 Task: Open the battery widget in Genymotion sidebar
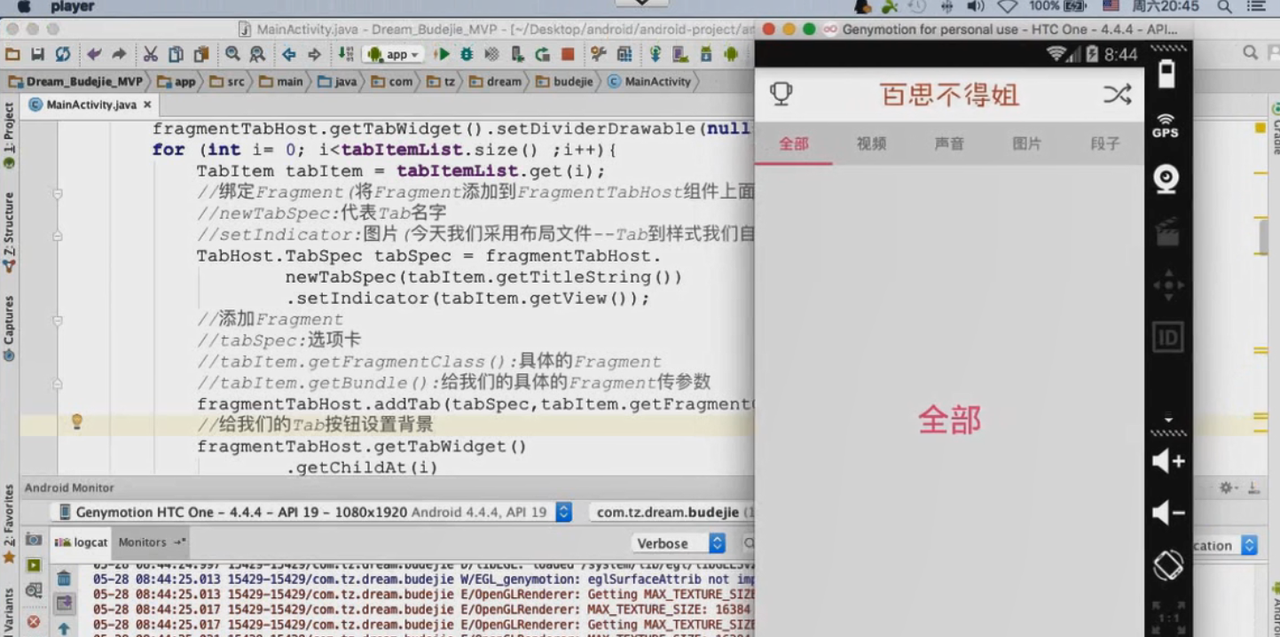tap(1166, 72)
